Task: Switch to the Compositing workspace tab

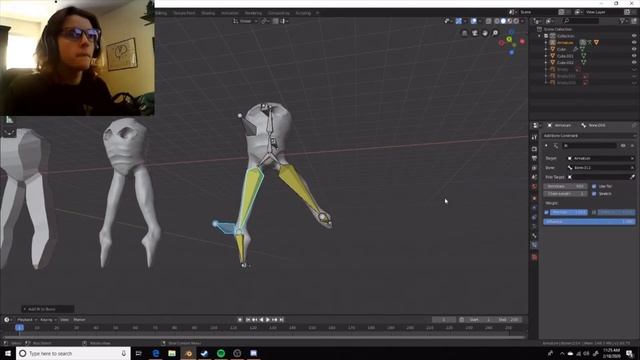Action: 279,13
